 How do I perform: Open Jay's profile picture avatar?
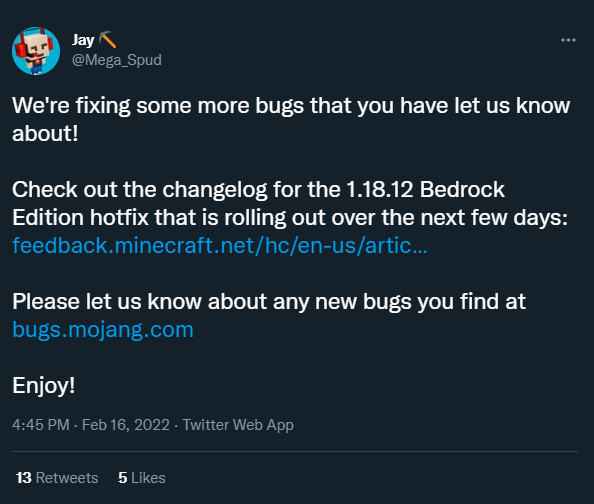click(x=36, y=51)
